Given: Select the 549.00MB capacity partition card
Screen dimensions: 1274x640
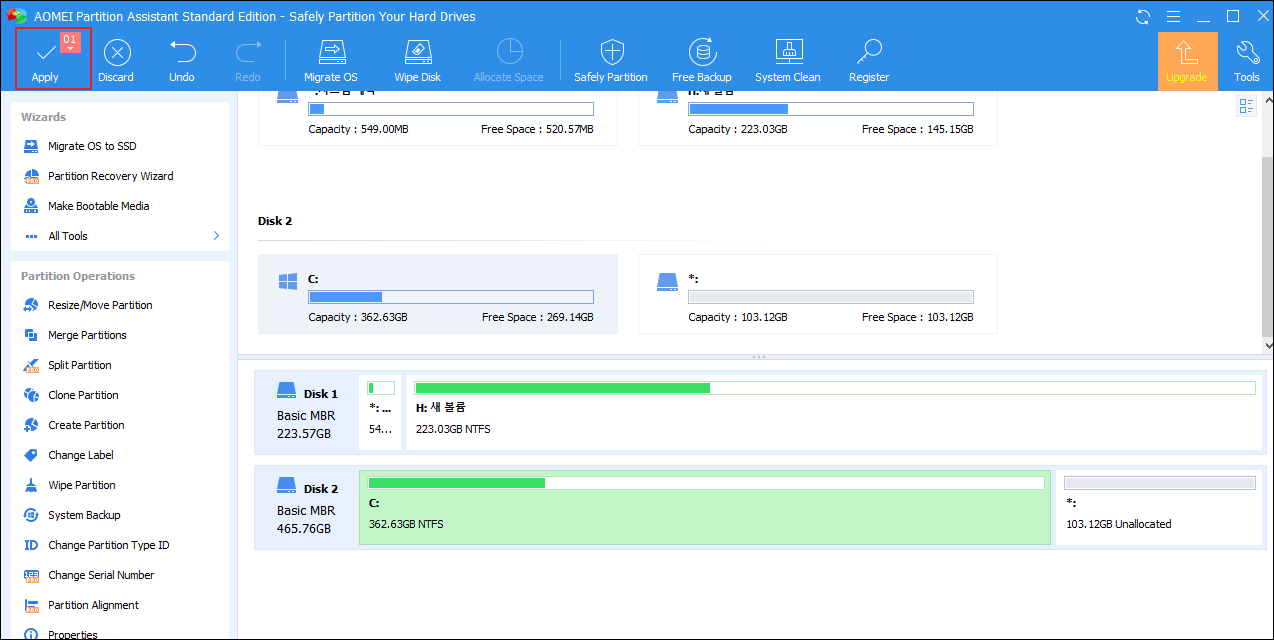Looking at the screenshot, I should (438, 118).
